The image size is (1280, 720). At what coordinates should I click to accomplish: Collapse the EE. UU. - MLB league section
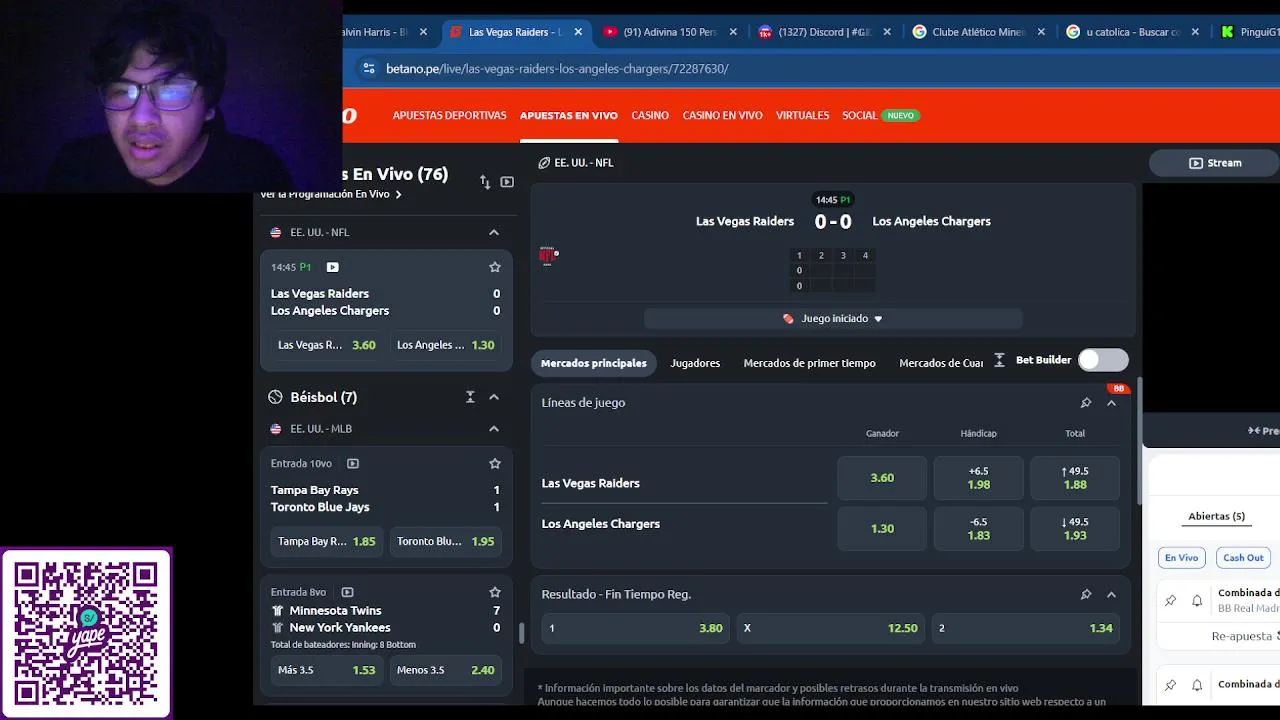coord(494,429)
